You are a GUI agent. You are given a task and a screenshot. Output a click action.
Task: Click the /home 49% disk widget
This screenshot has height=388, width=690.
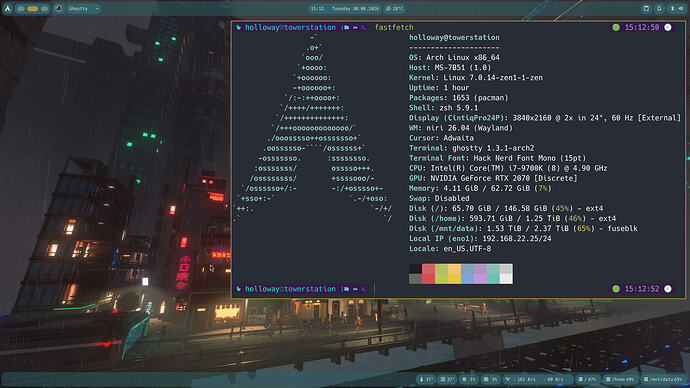click(x=620, y=379)
